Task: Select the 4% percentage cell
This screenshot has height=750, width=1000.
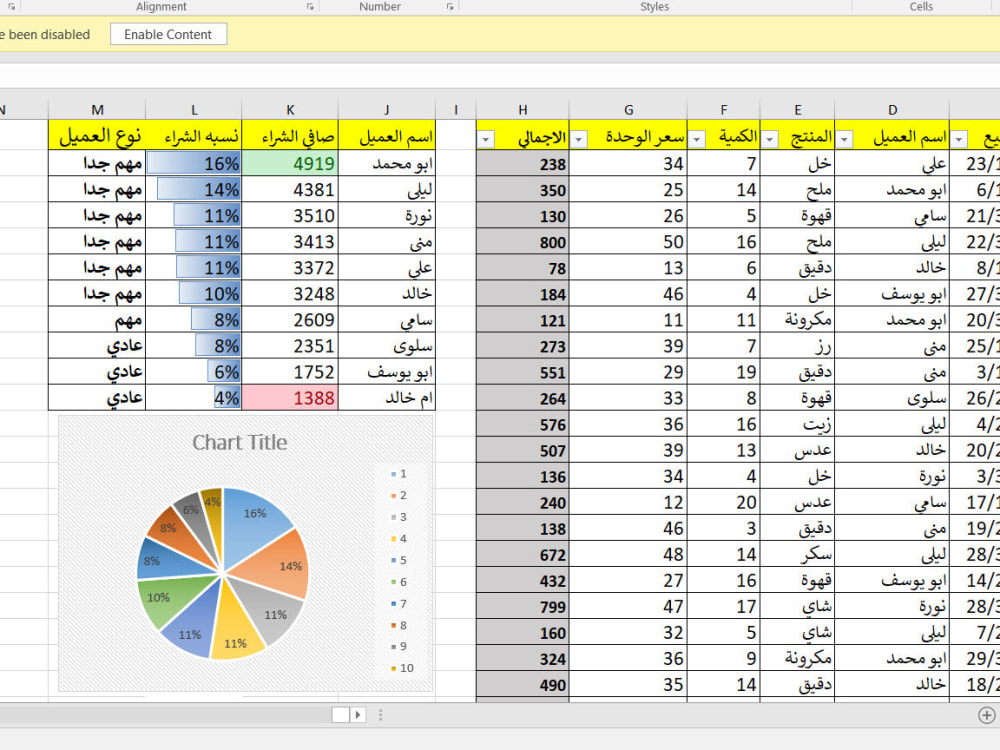Action: point(194,398)
